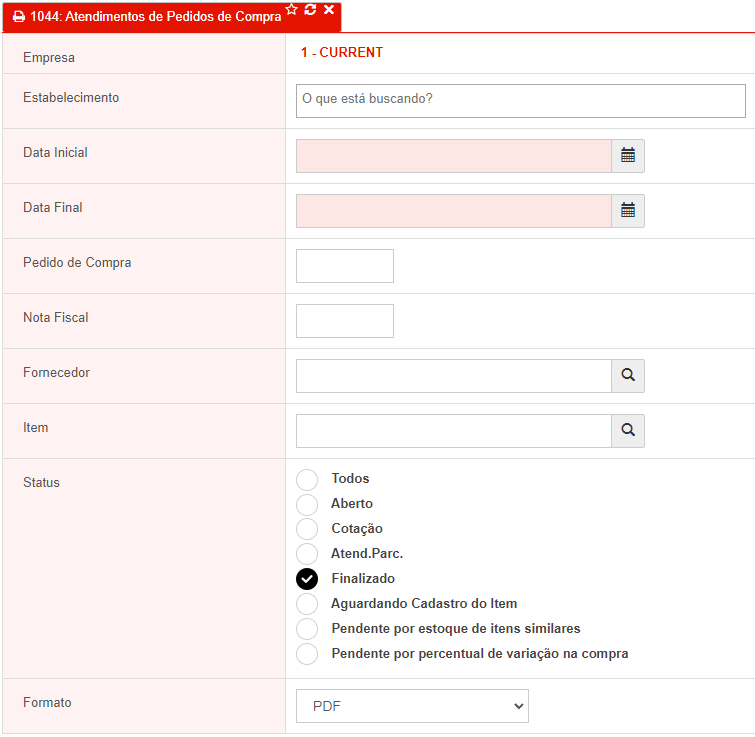
Task: Click the Data Inicial label
Action: (55, 153)
